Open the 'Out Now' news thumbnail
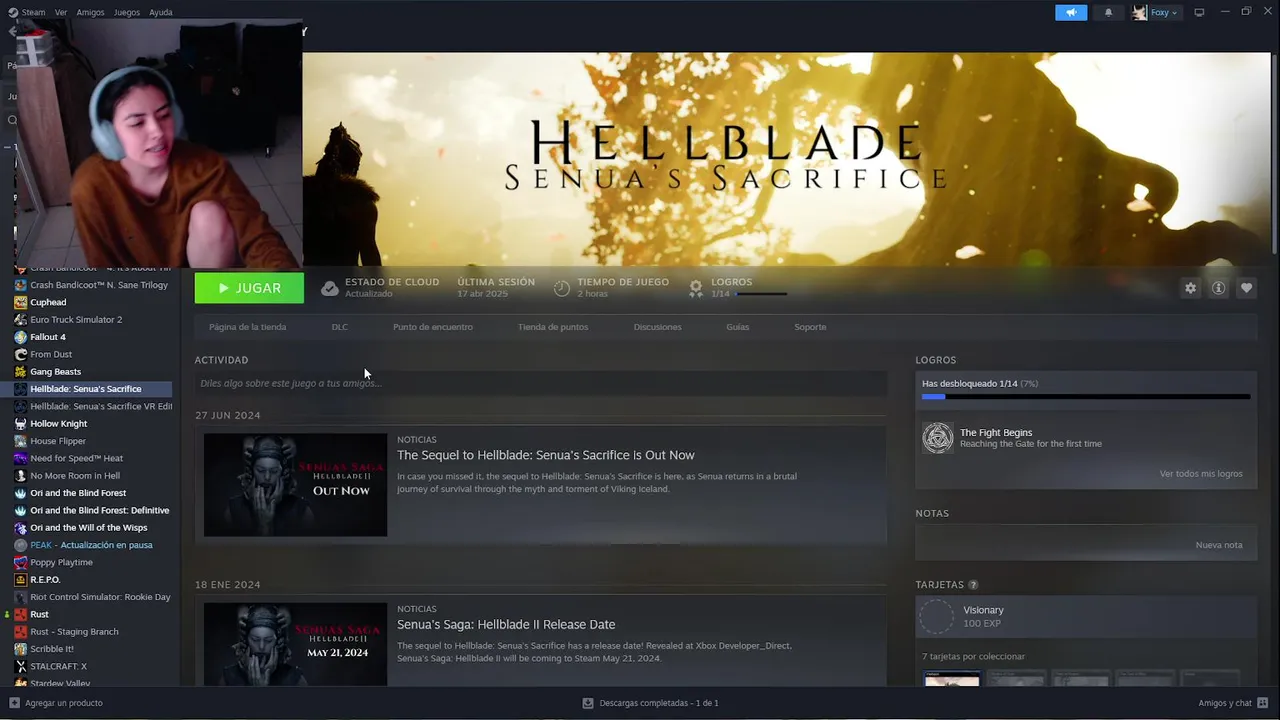The width and height of the screenshot is (1280, 720). (295, 485)
